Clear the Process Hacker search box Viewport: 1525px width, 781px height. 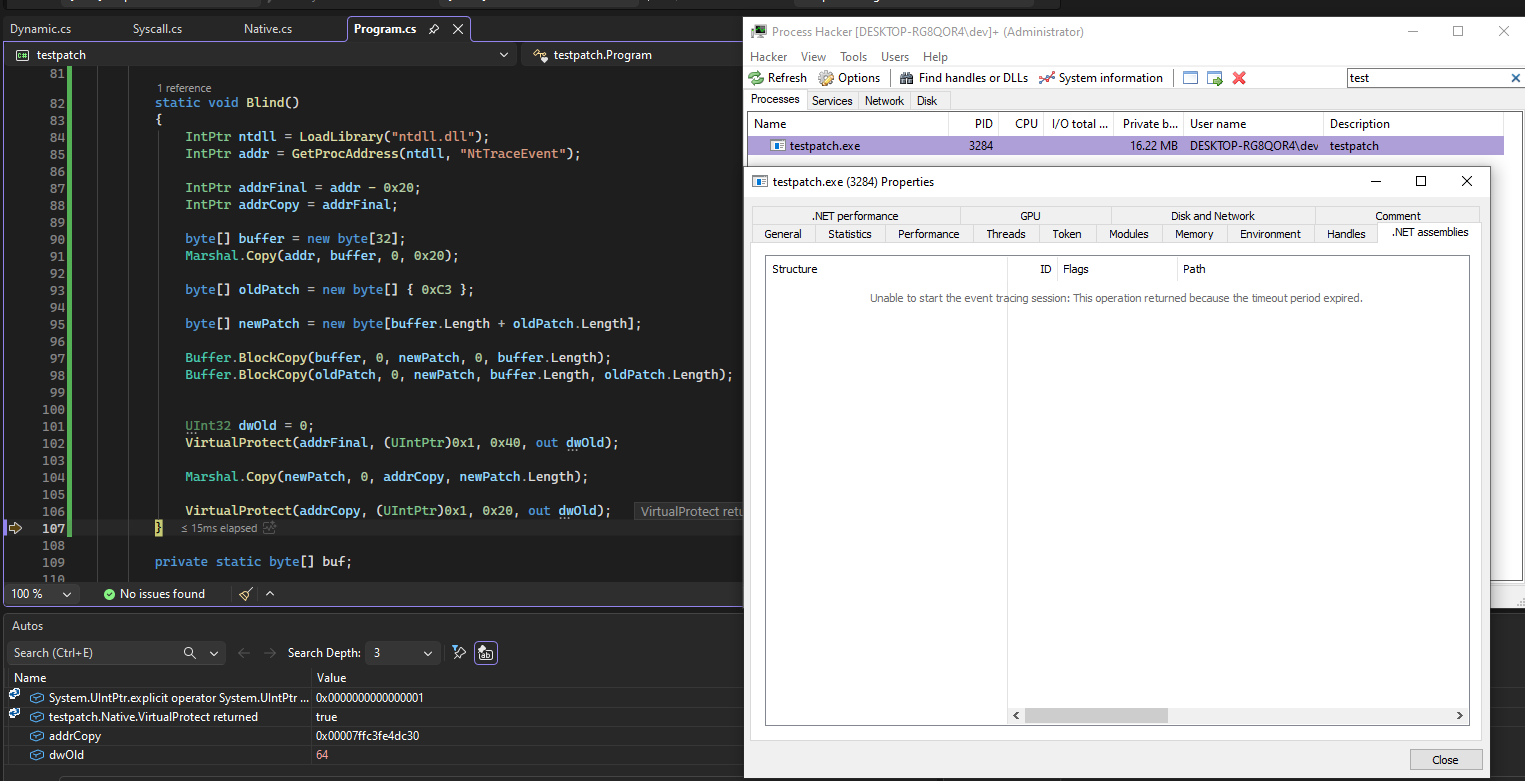(x=1515, y=78)
